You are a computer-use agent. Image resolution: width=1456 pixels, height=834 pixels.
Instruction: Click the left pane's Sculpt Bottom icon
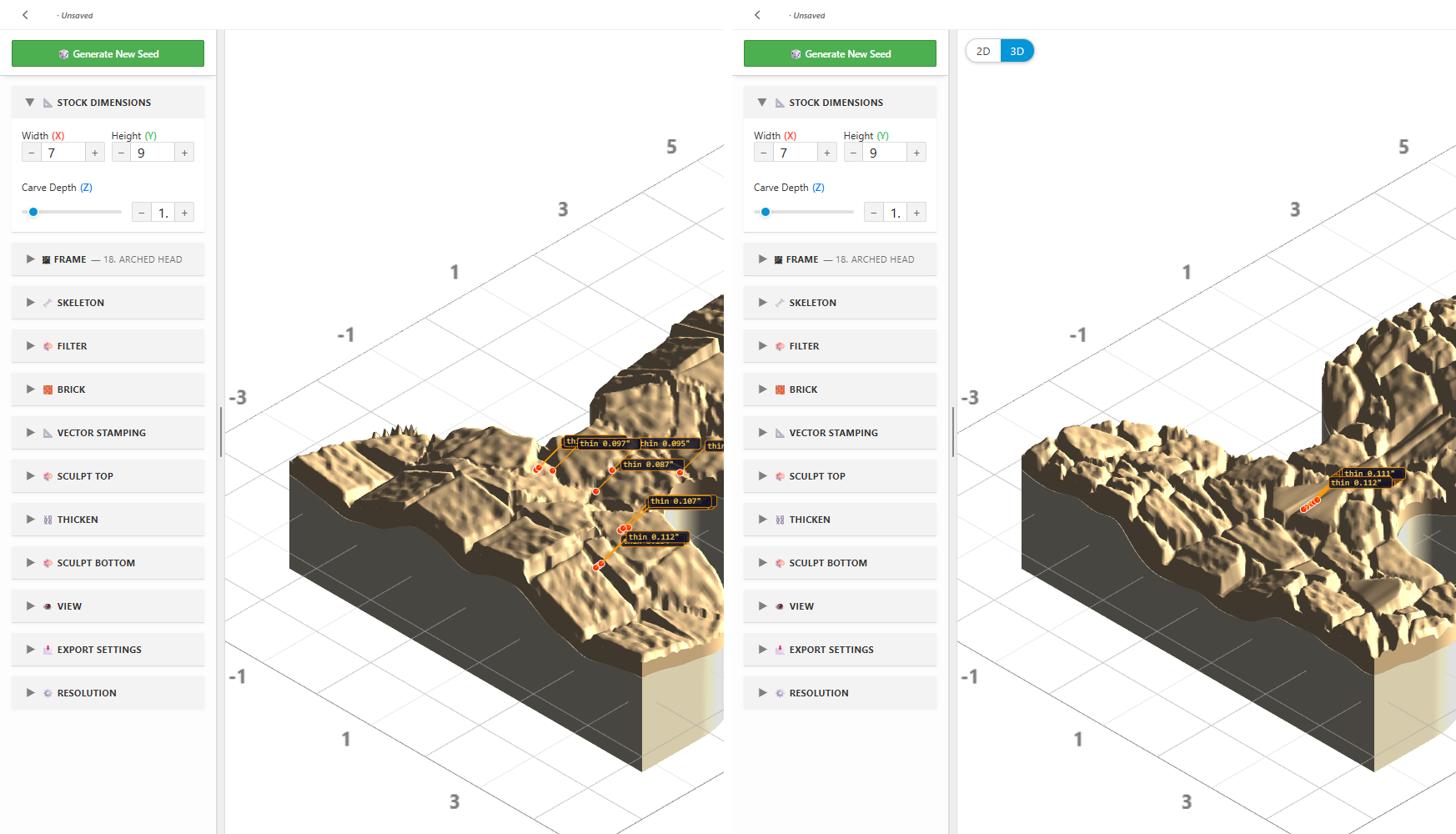(48, 563)
